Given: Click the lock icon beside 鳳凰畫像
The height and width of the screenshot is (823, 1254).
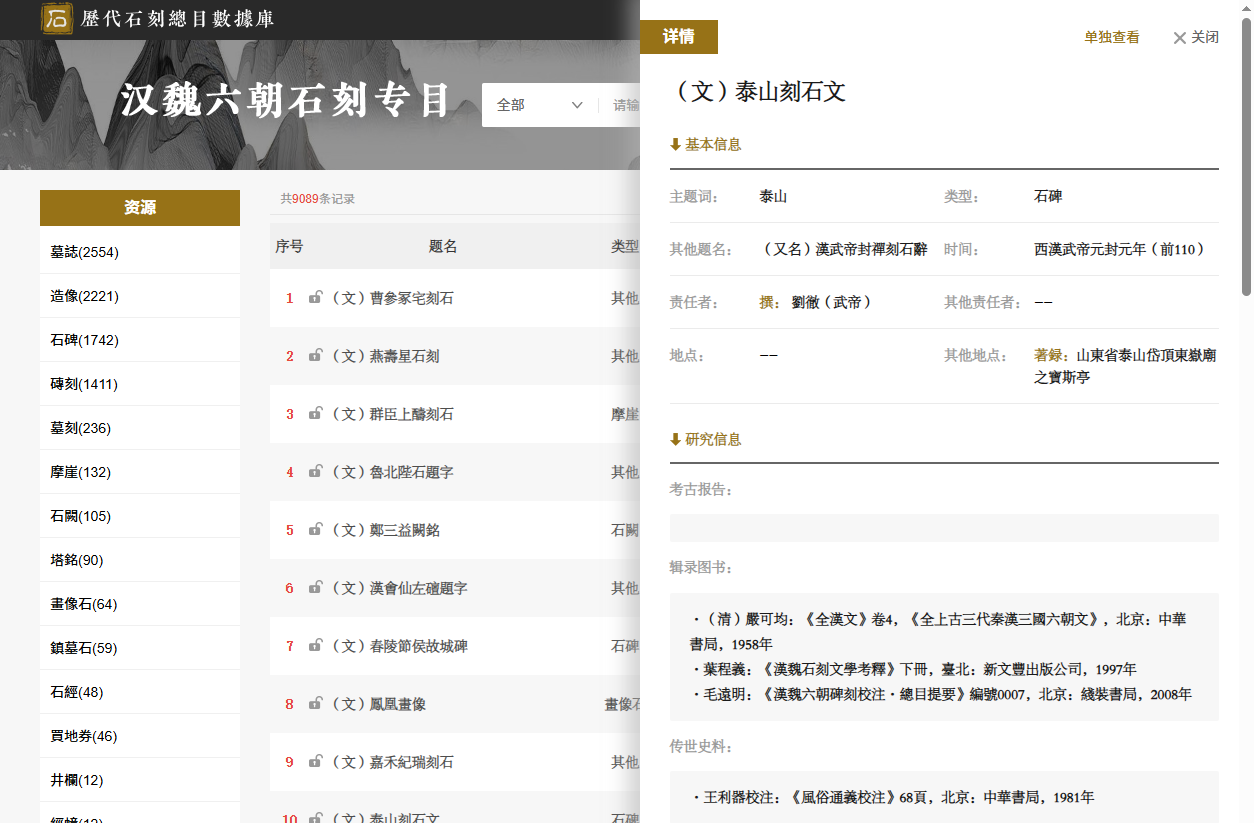Looking at the screenshot, I should [x=315, y=703].
